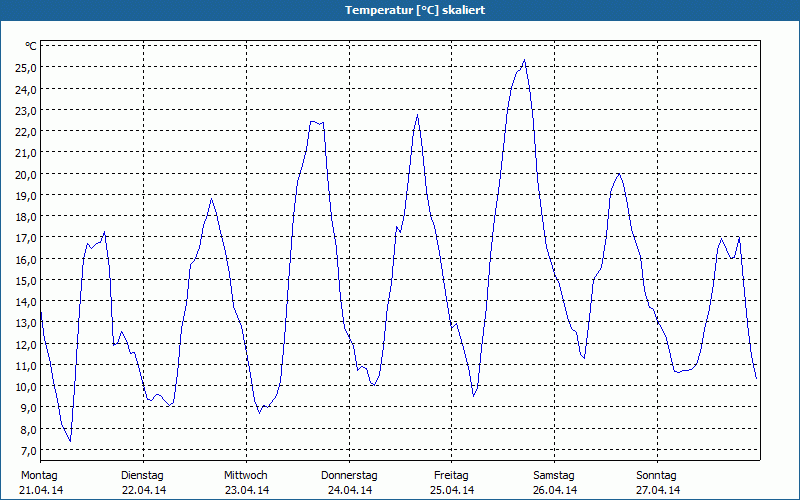Image resolution: width=800 pixels, height=500 pixels.
Task: Pick the Sonntag day label
Action: pos(657,475)
